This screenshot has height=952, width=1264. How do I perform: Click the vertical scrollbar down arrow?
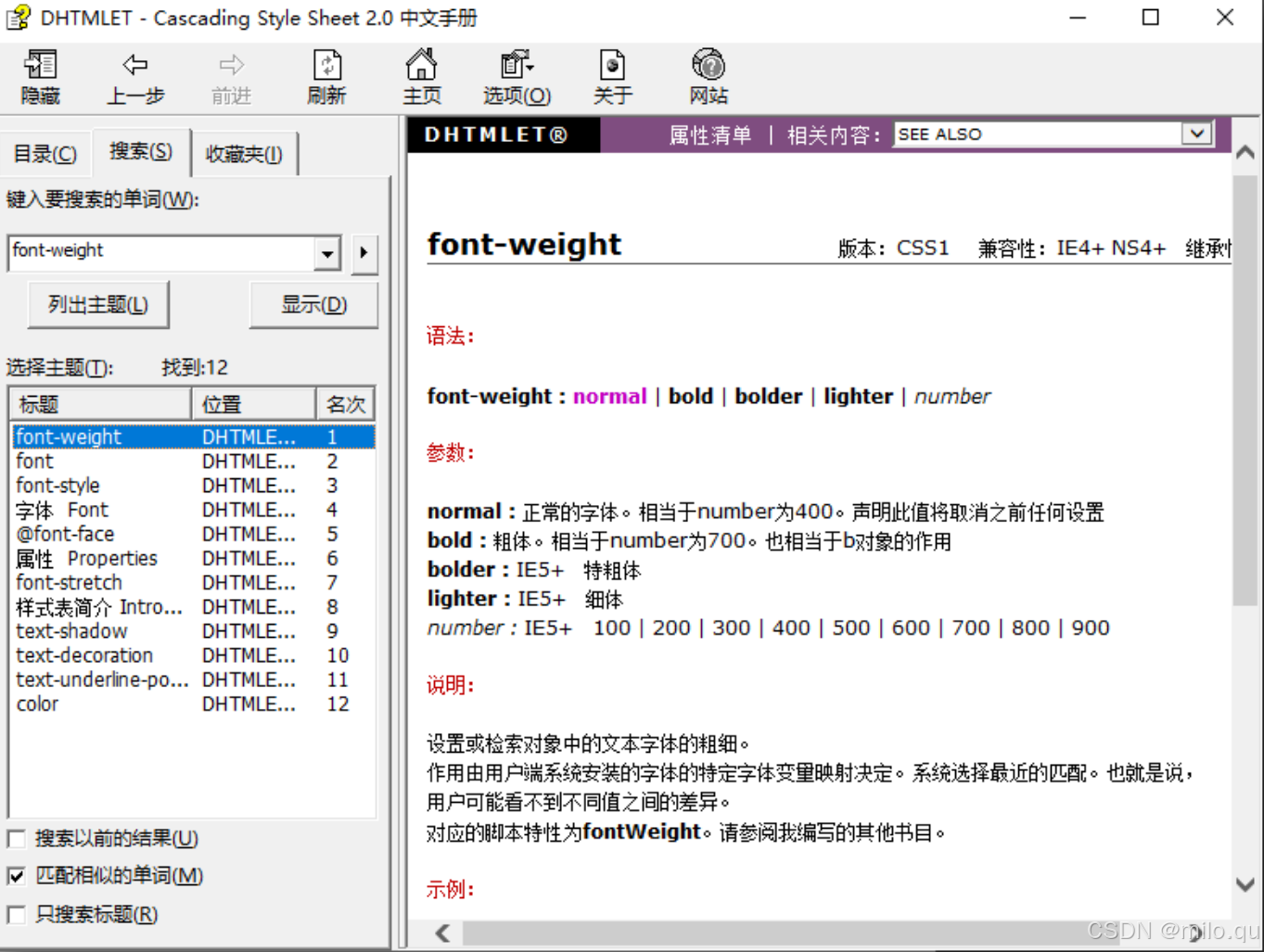1245,885
